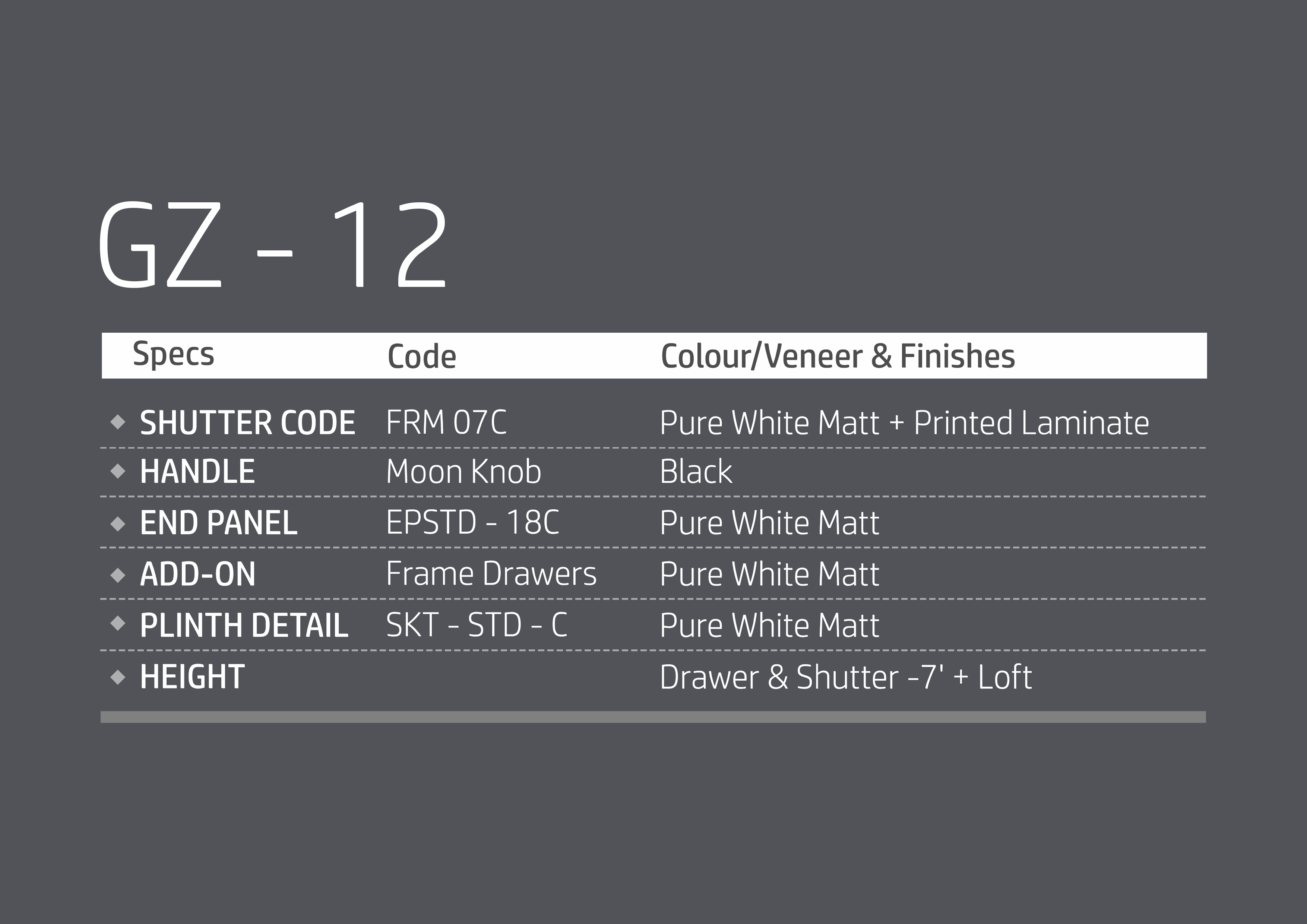Click the diamond bullet beside END PANEL
Image resolution: width=1307 pixels, height=924 pixels.
point(118,523)
